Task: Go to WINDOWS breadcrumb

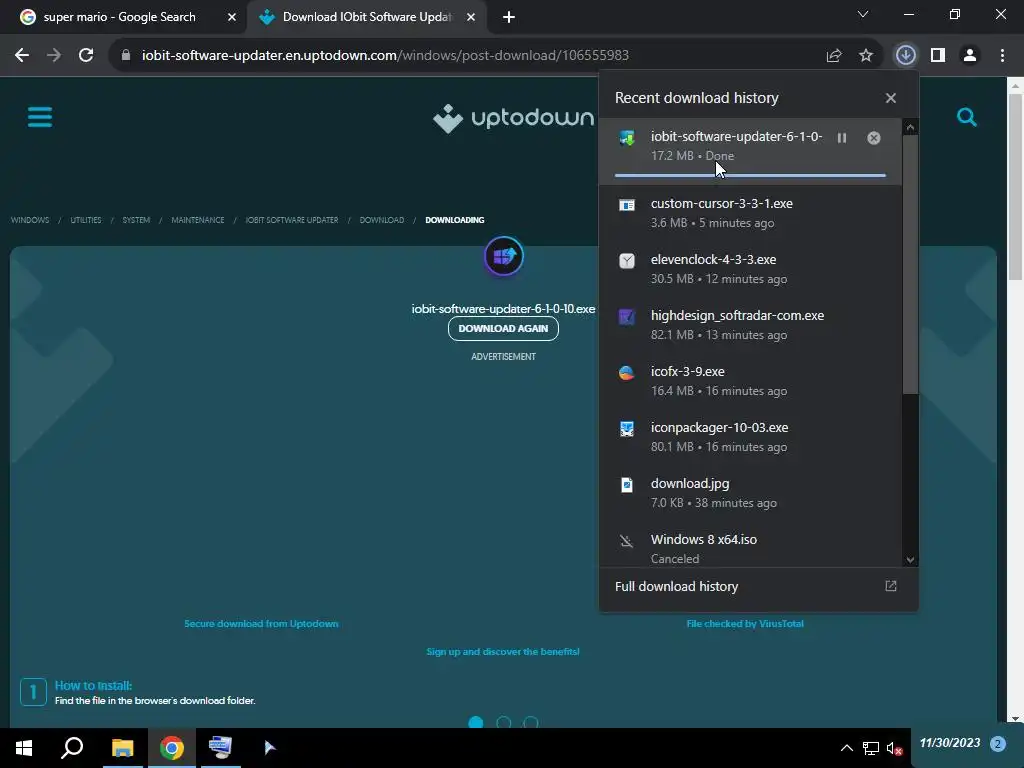Action: [x=29, y=220]
